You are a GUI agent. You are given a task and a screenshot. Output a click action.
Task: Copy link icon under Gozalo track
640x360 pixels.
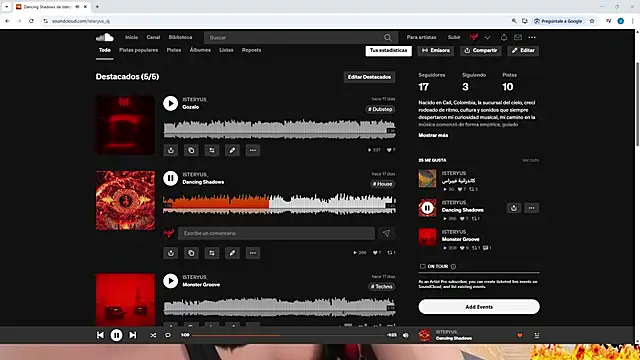[x=191, y=150]
